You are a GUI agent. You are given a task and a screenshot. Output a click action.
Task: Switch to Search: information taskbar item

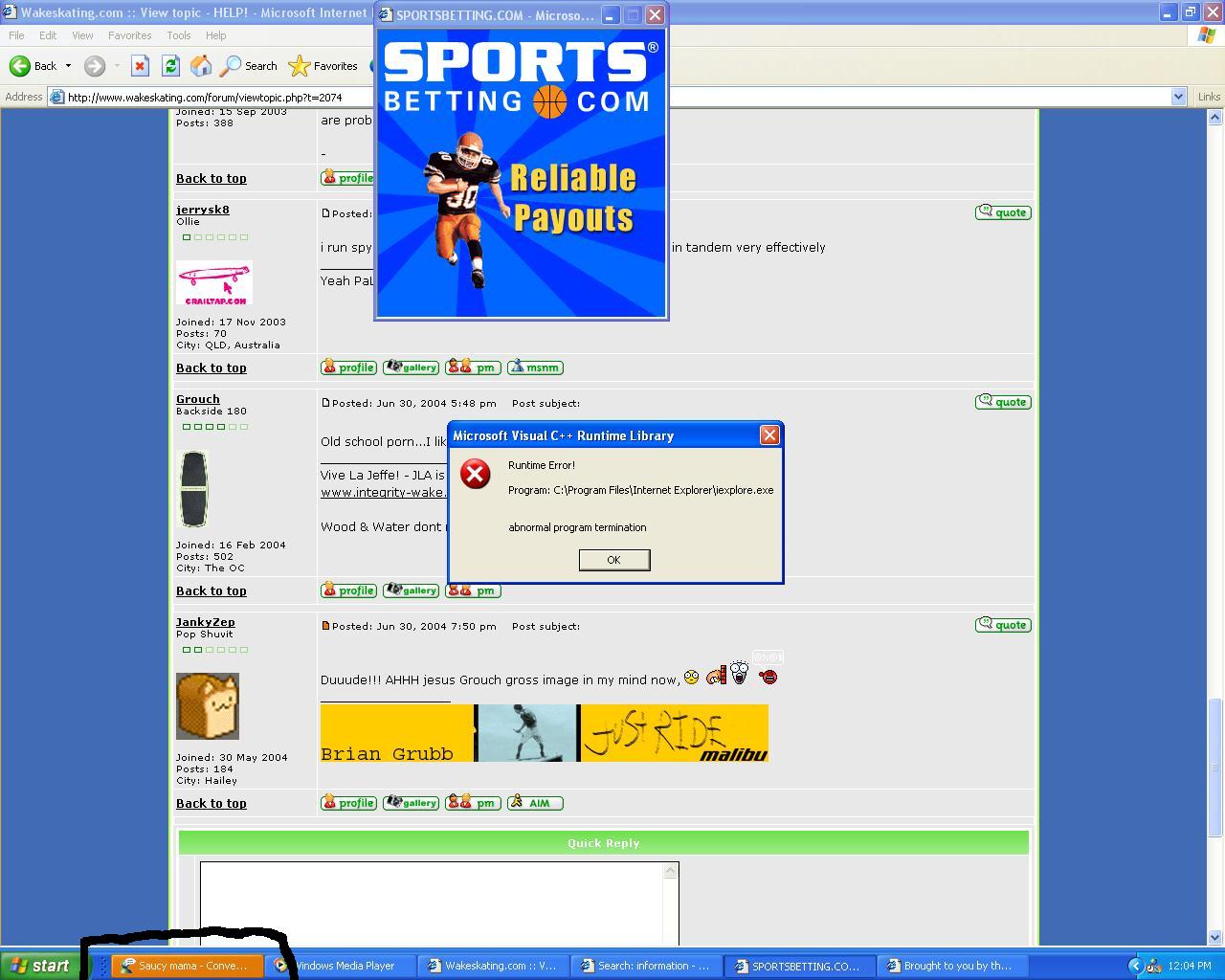647,966
